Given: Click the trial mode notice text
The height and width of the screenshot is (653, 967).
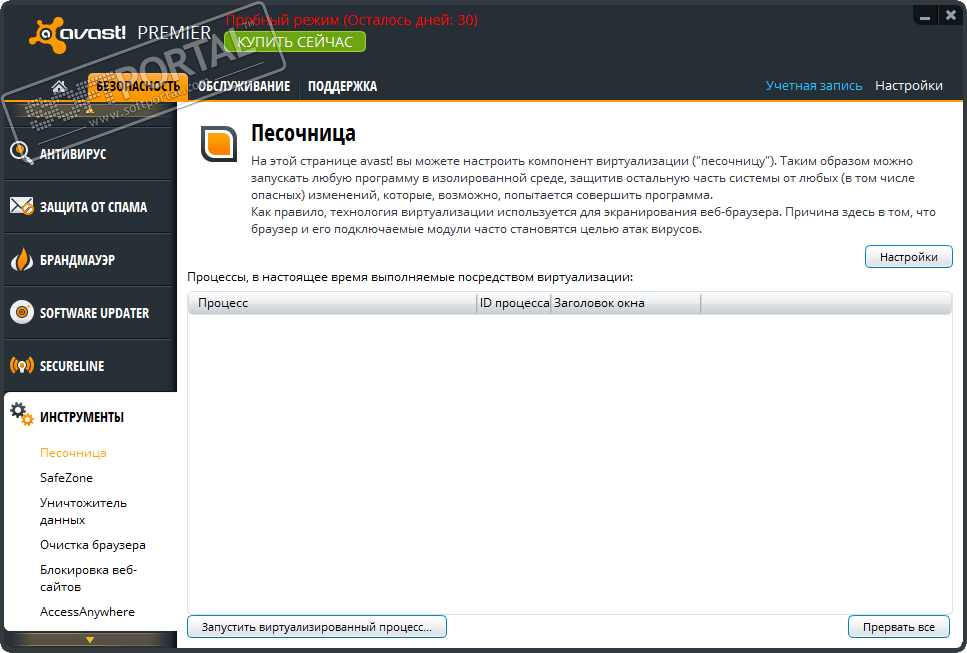Looking at the screenshot, I should 352,20.
